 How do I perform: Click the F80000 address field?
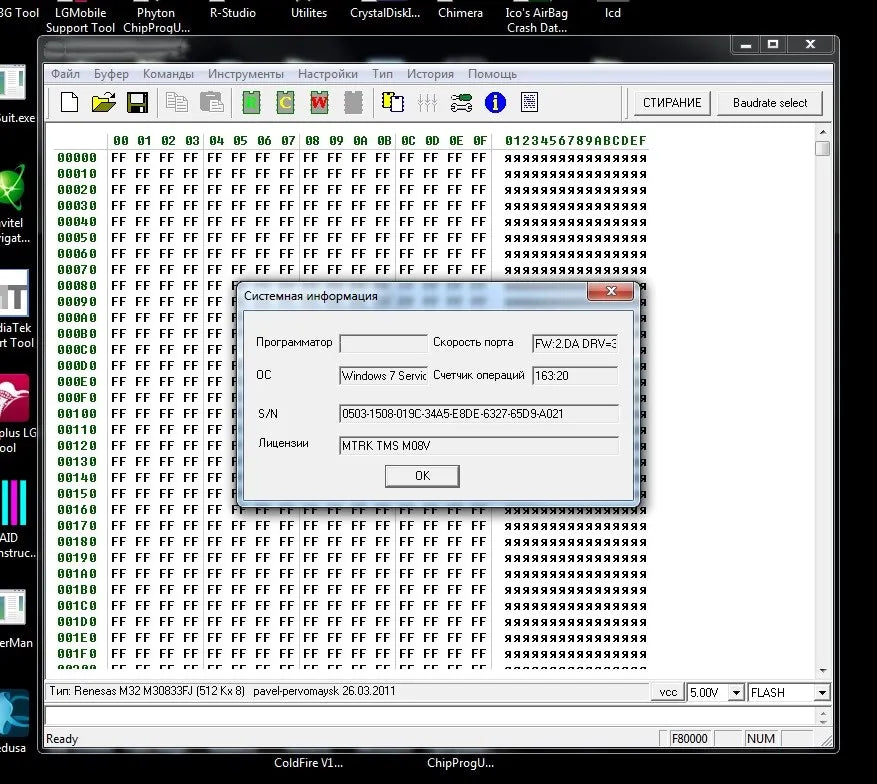point(688,738)
